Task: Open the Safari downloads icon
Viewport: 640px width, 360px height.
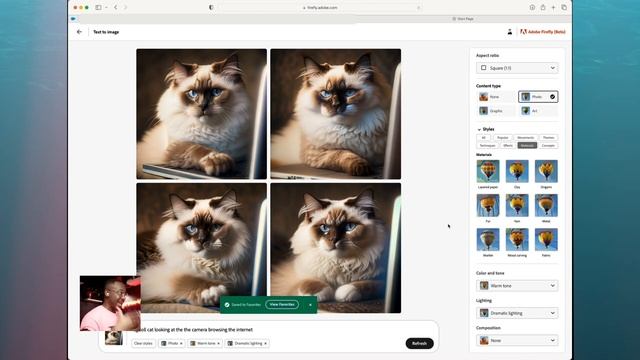Action: 532,7
